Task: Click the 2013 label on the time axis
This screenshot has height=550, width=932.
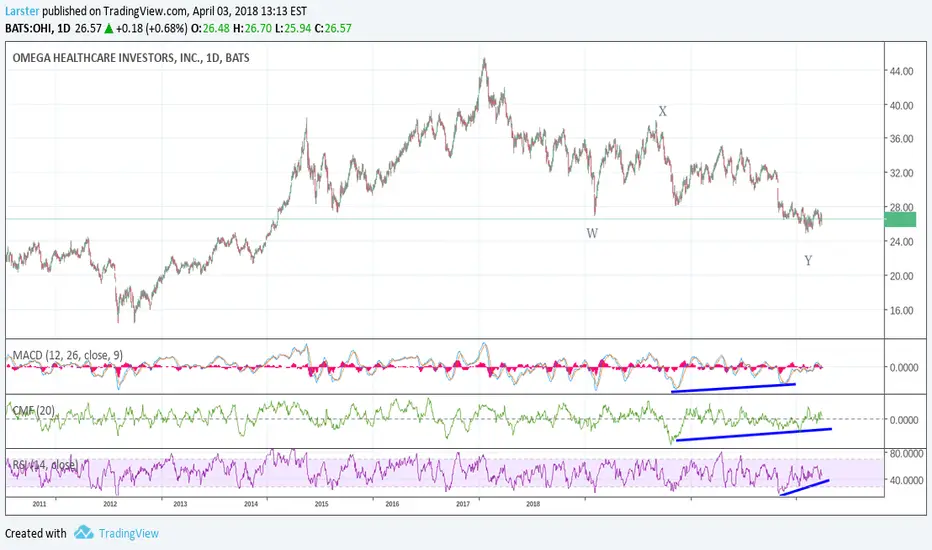Action: pos(180,504)
